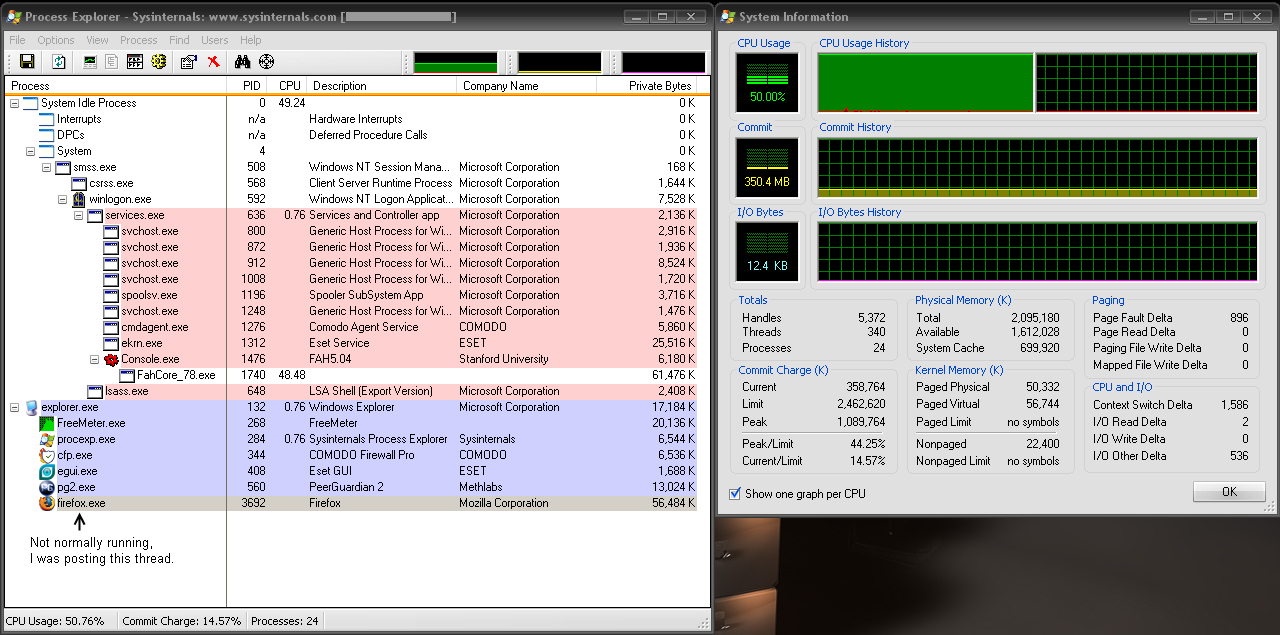Open the File menu
The image size is (1280, 635).
[17, 40]
